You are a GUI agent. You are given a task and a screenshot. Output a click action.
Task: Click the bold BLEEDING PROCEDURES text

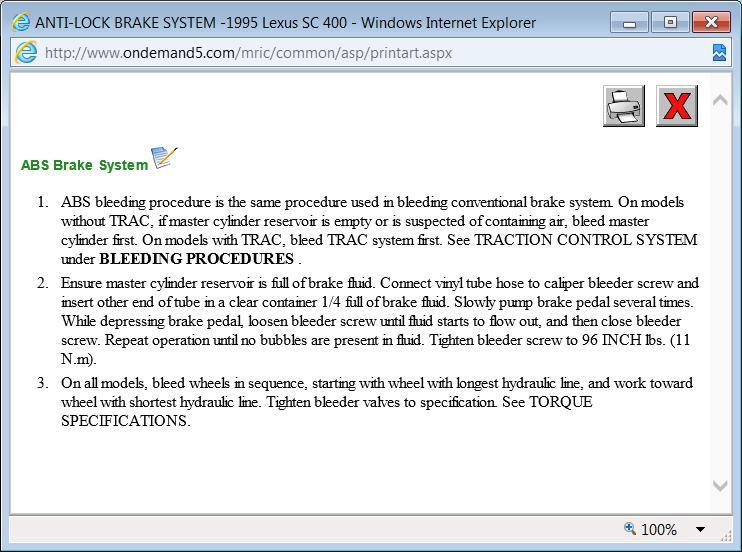click(196, 259)
